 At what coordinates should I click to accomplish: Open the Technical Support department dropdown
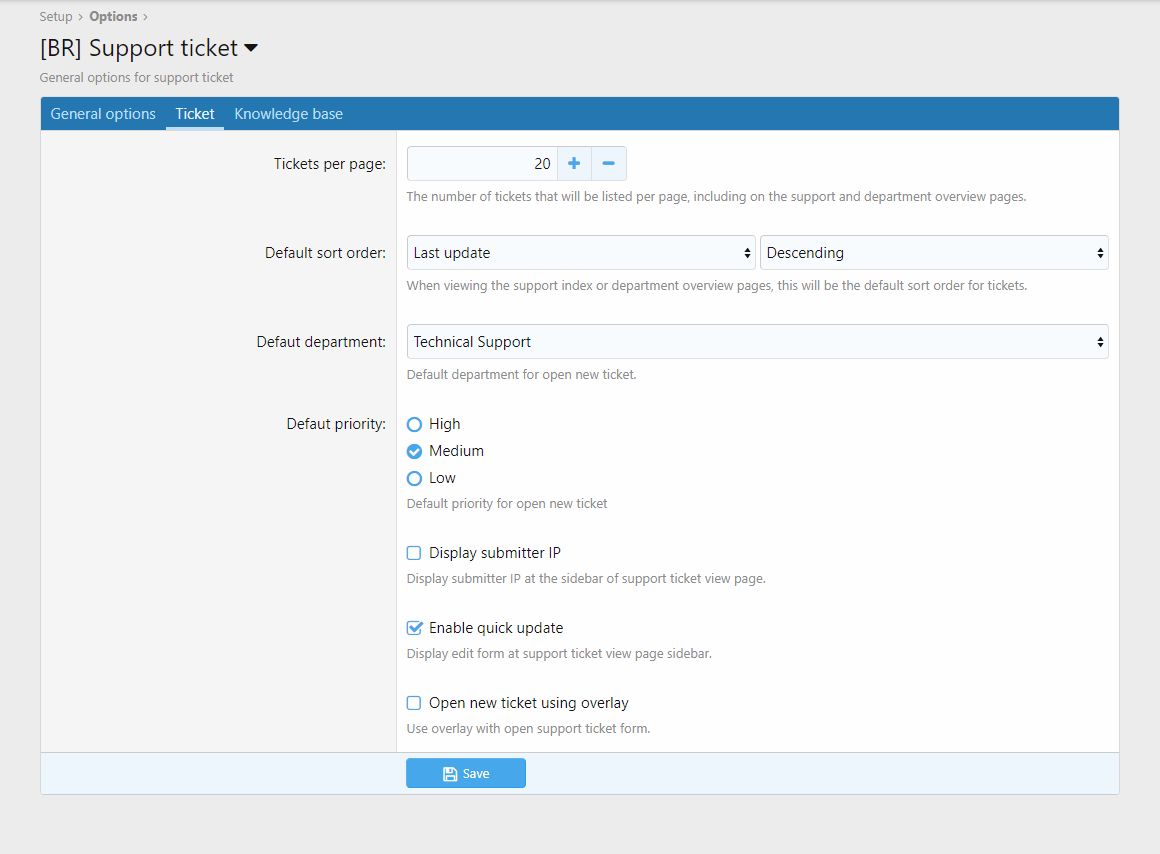(x=757, y=342)
